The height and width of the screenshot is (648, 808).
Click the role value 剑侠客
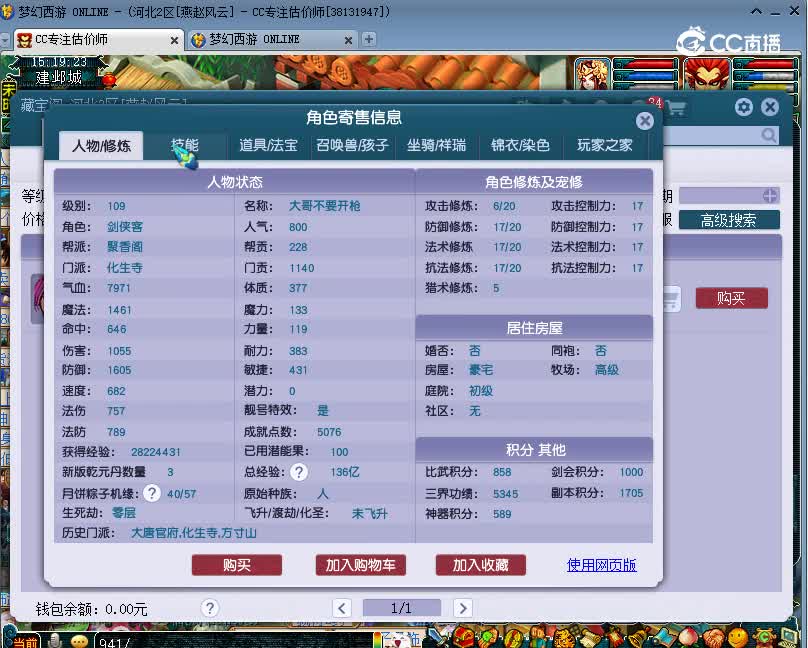coord(124,227)
